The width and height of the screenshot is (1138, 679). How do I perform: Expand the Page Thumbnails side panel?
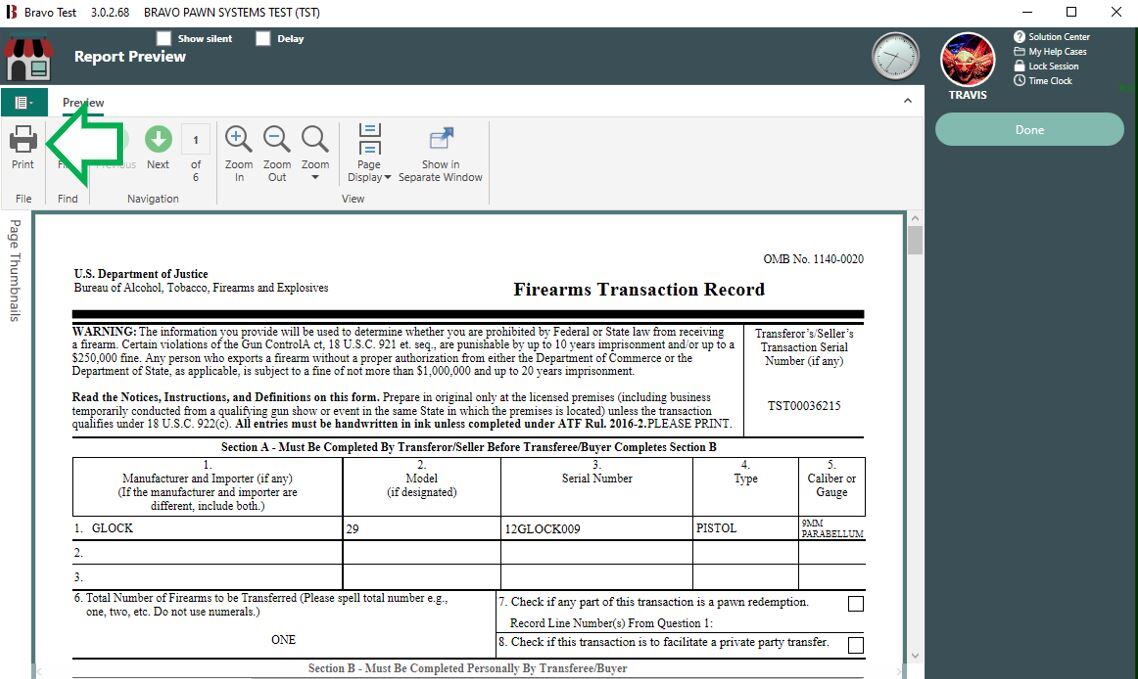15,270
